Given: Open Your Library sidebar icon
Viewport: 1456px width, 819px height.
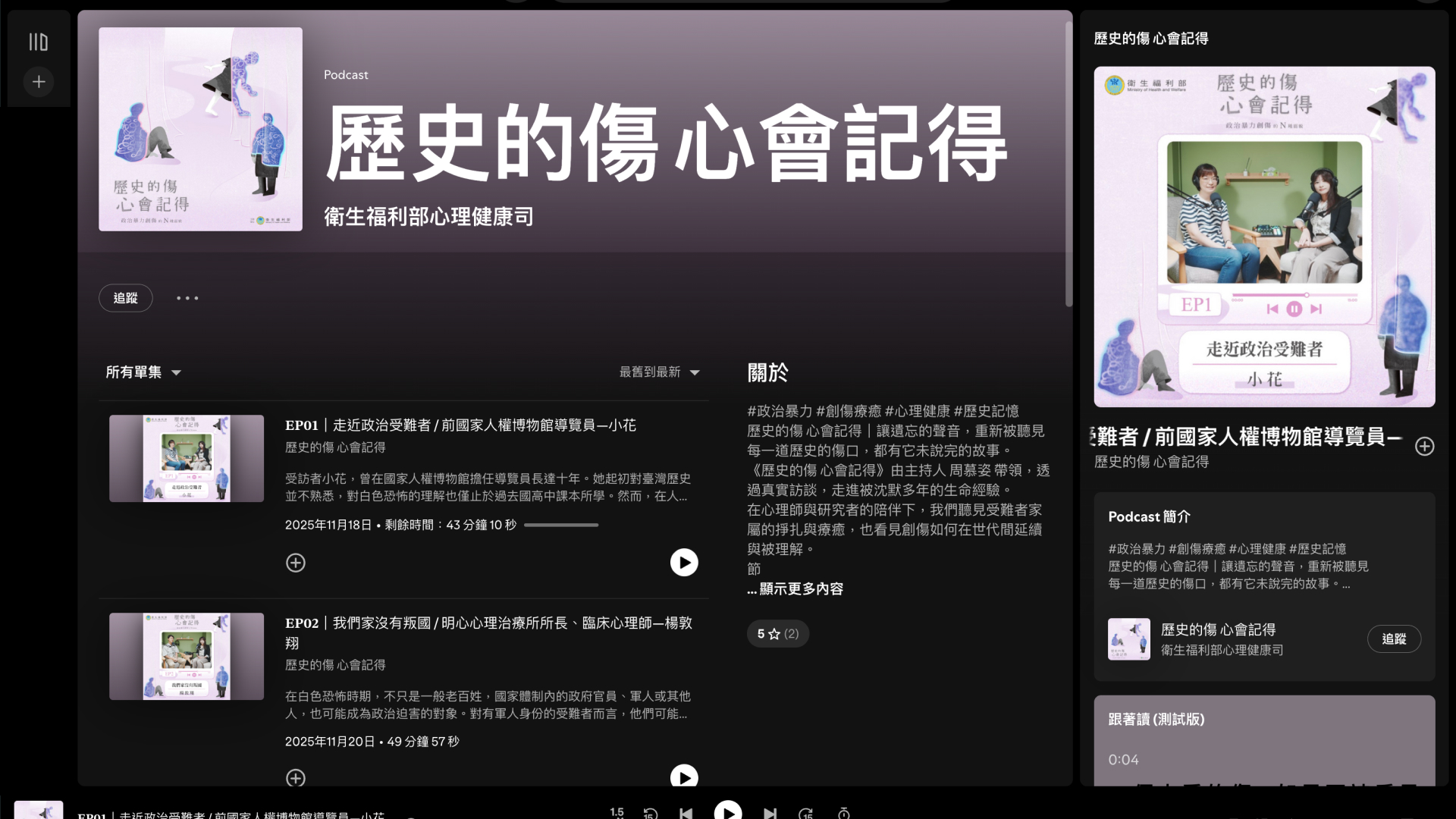Looking at the screenshot, I should 39,42.
